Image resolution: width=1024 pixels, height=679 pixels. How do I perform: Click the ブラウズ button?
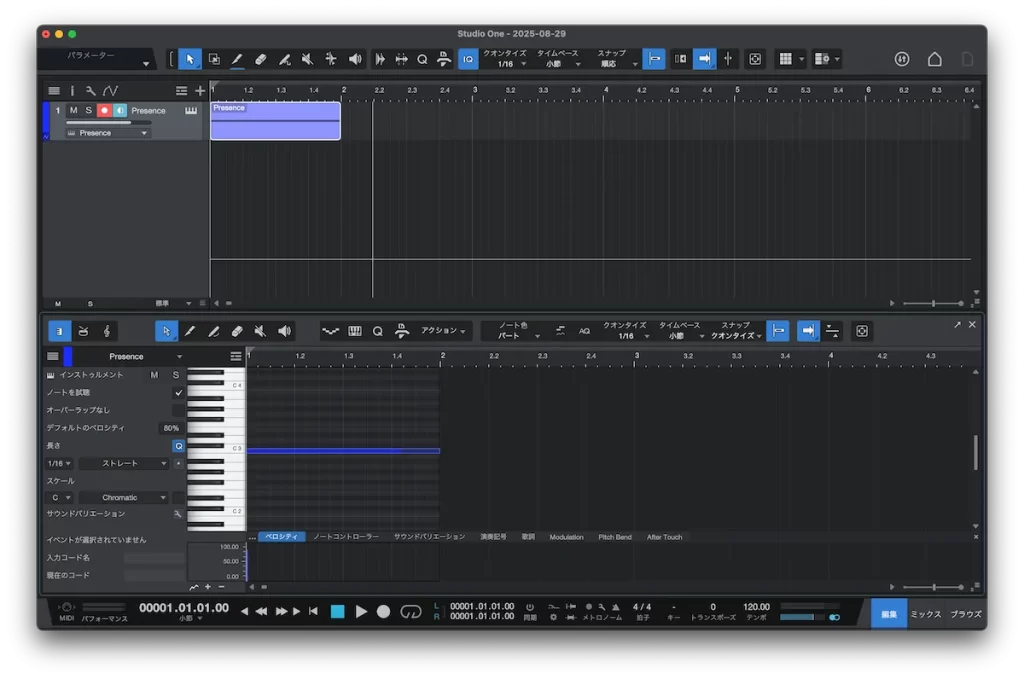[x=965, y=614]
